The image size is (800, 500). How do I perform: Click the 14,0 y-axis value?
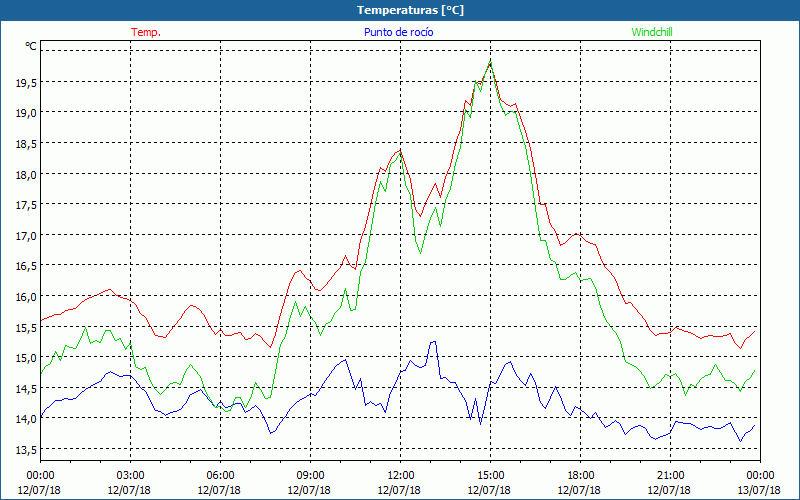27,421
